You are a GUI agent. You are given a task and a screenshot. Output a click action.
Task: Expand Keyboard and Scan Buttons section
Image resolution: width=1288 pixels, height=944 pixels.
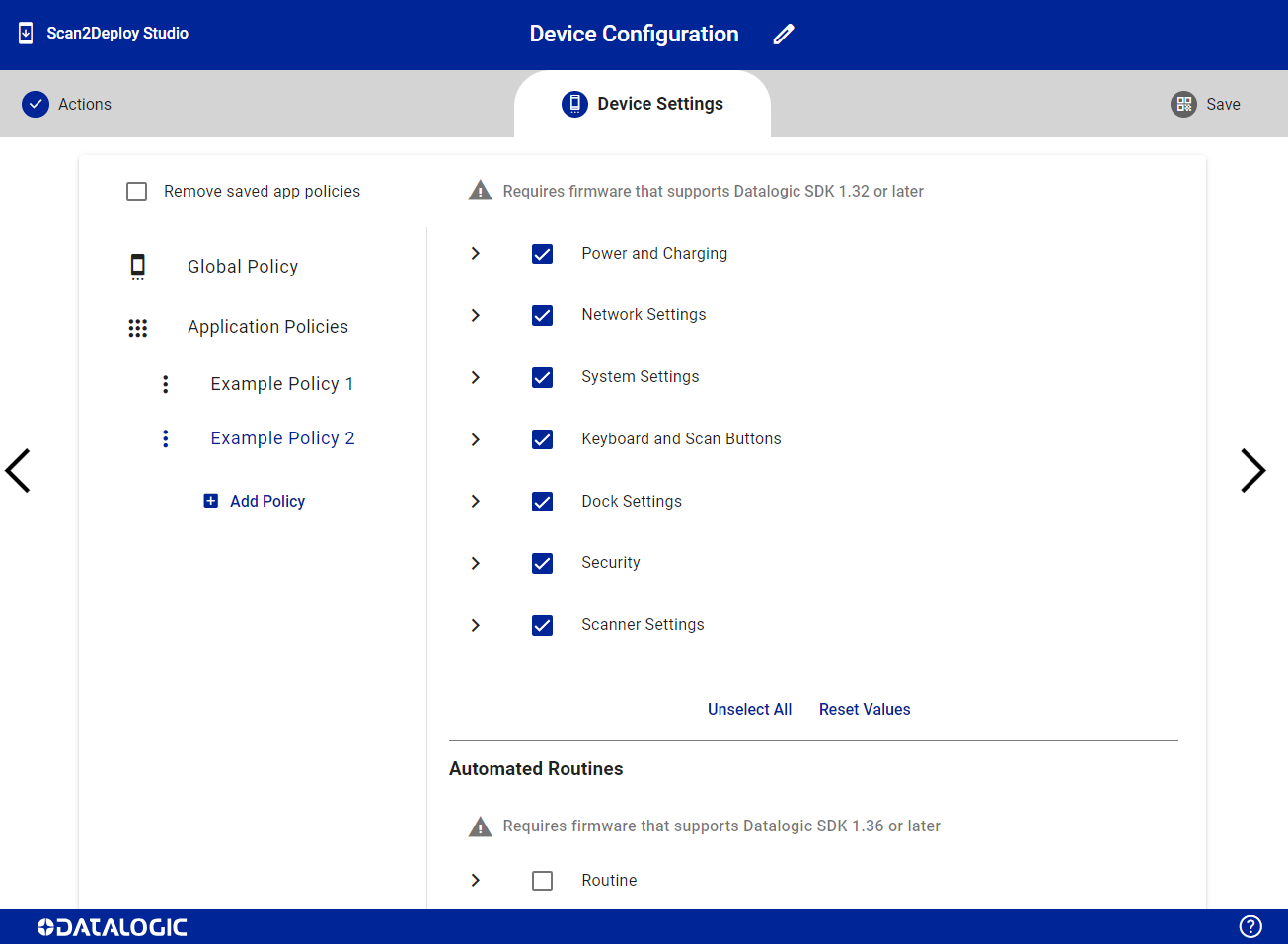pos(476,439)
